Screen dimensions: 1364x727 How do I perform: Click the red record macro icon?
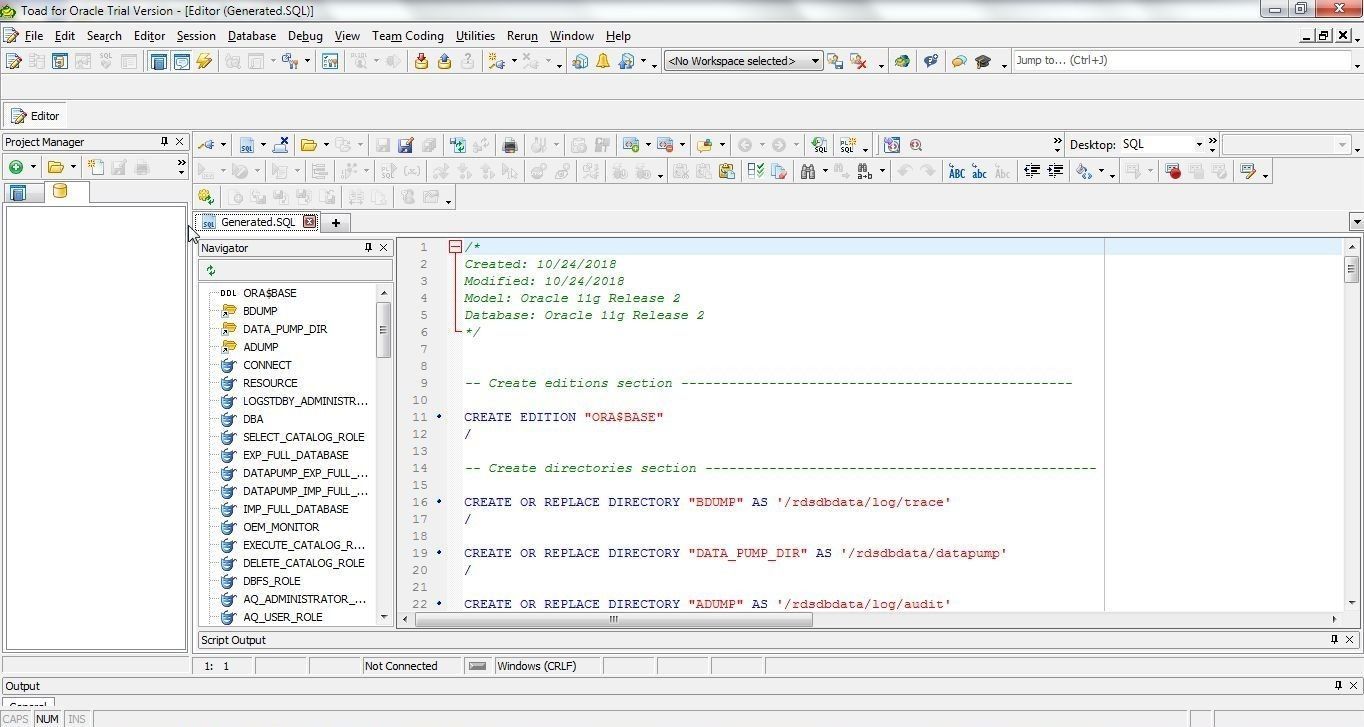point(1173,172)
